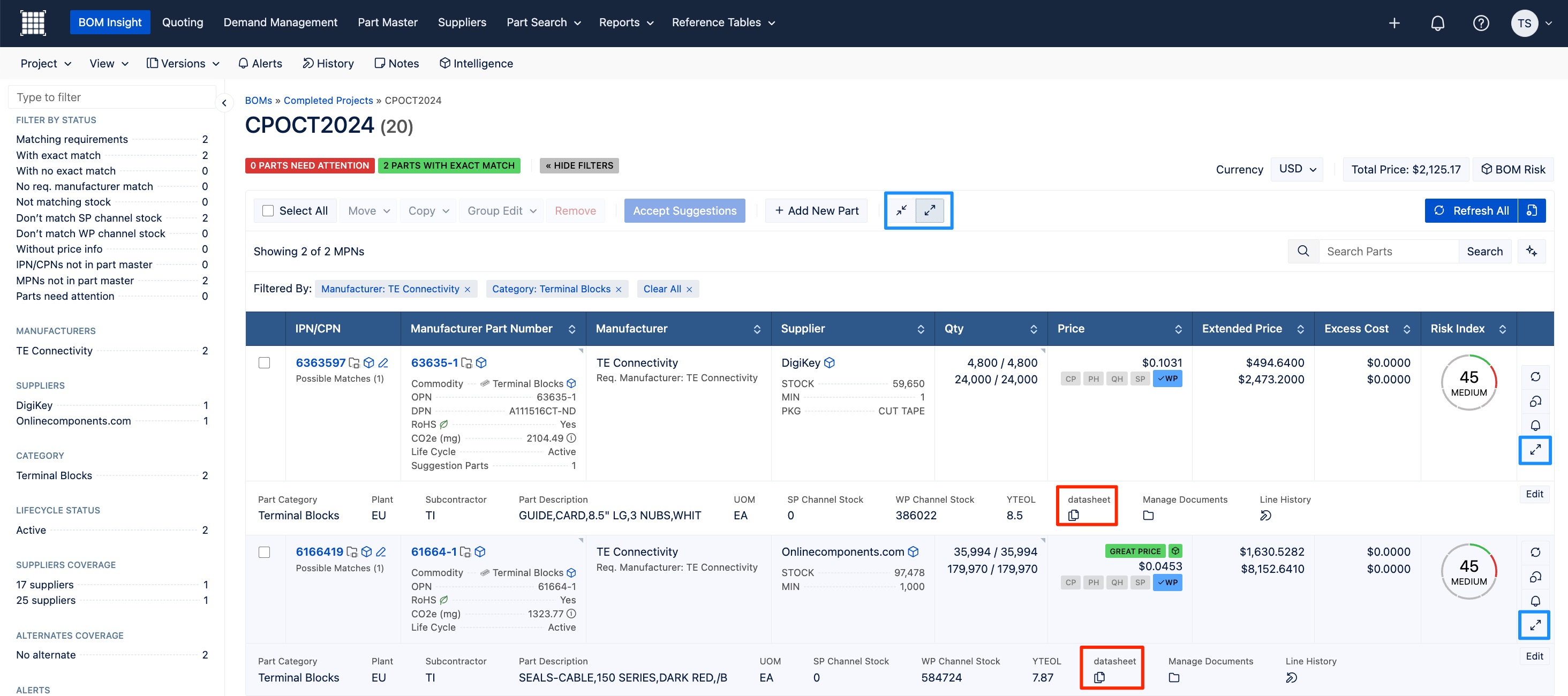Click Add New Part button
1568x696 pixels.
[x=816, y=210]
